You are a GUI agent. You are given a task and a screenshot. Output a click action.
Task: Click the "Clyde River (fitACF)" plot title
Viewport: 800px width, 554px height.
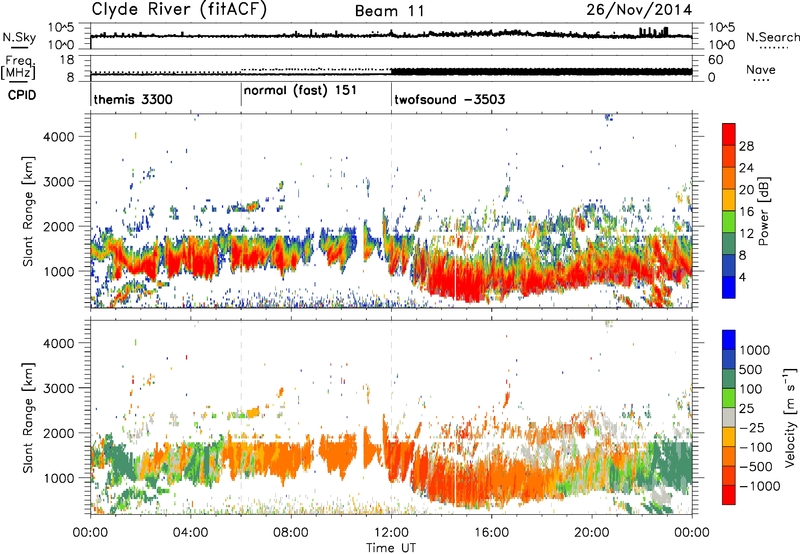pos(179,10)
